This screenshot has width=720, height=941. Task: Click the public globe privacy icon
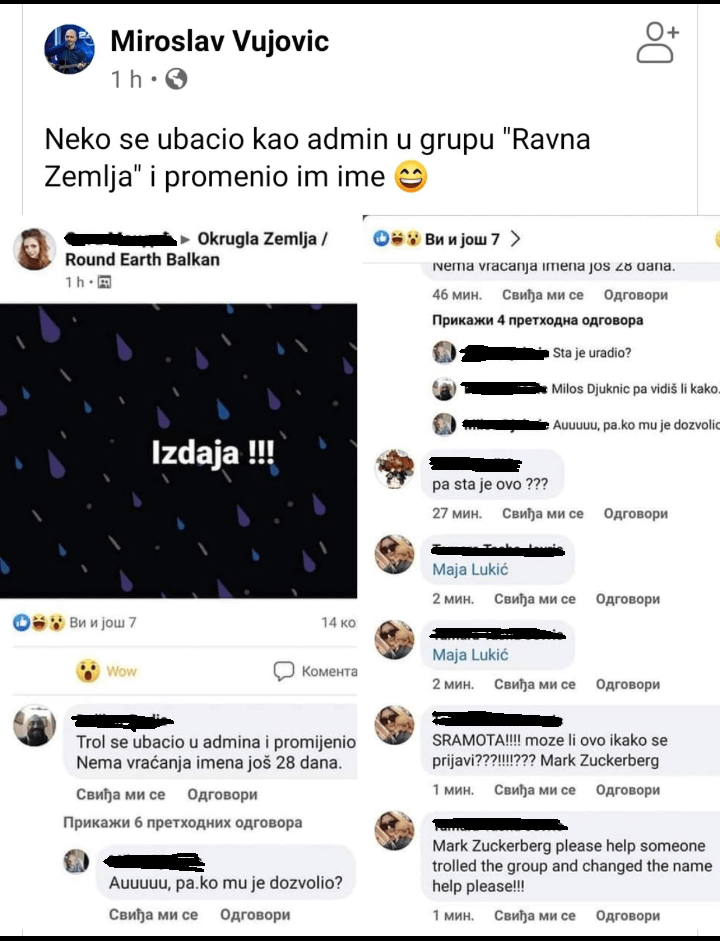tap(176, 79)
